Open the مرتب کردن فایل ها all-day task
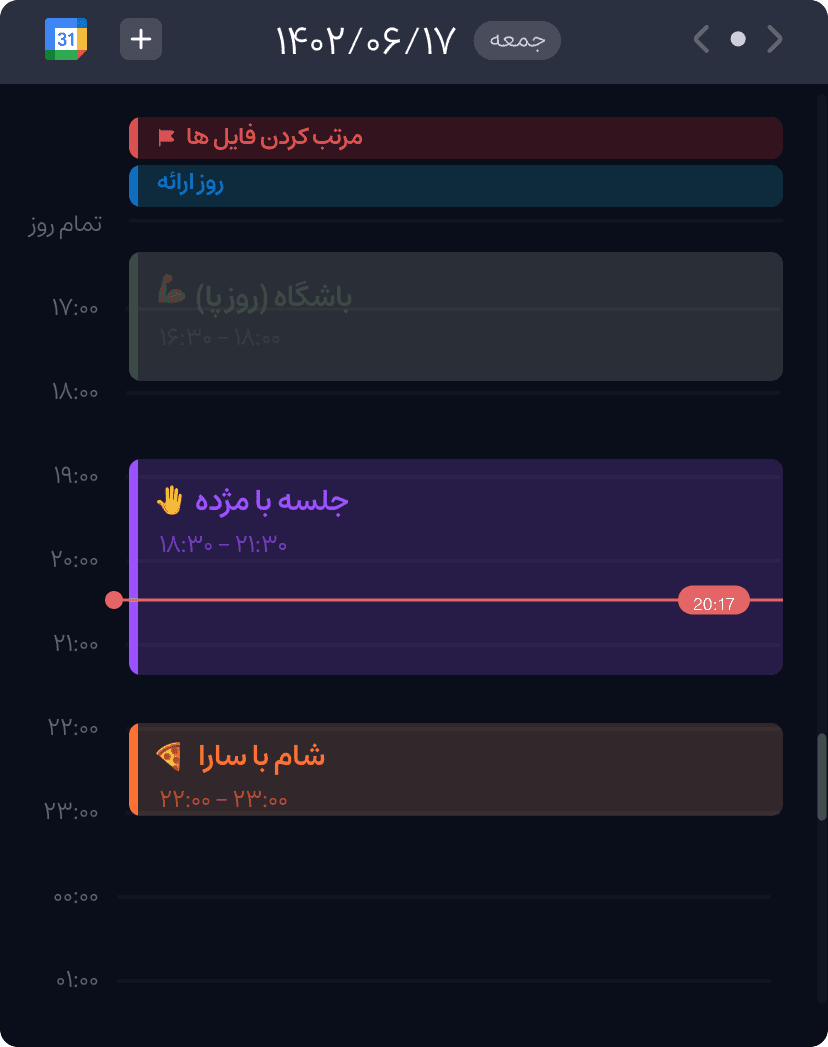Screen dimensions: 828x1047 [455, 138]
